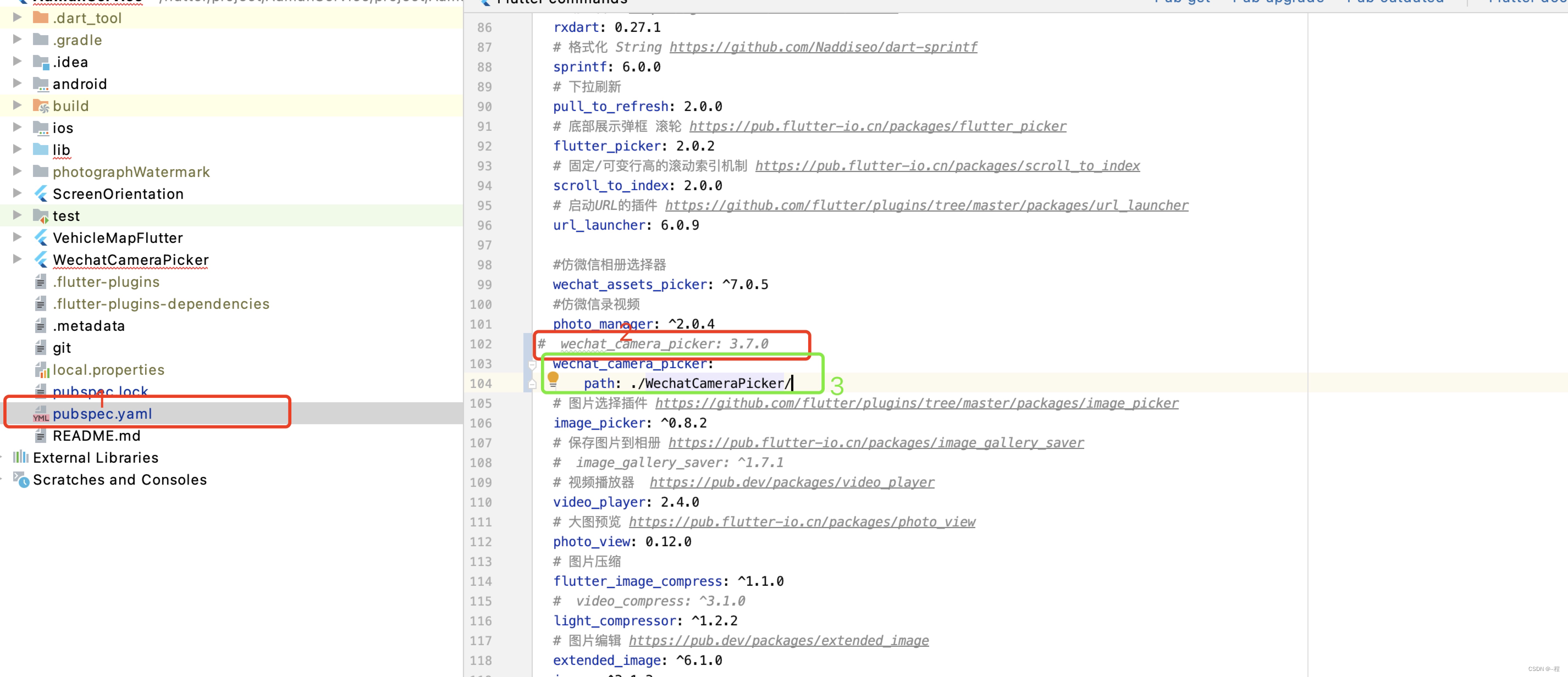Click the build folder icon
1568x677 pixels.
coord(40,106)
